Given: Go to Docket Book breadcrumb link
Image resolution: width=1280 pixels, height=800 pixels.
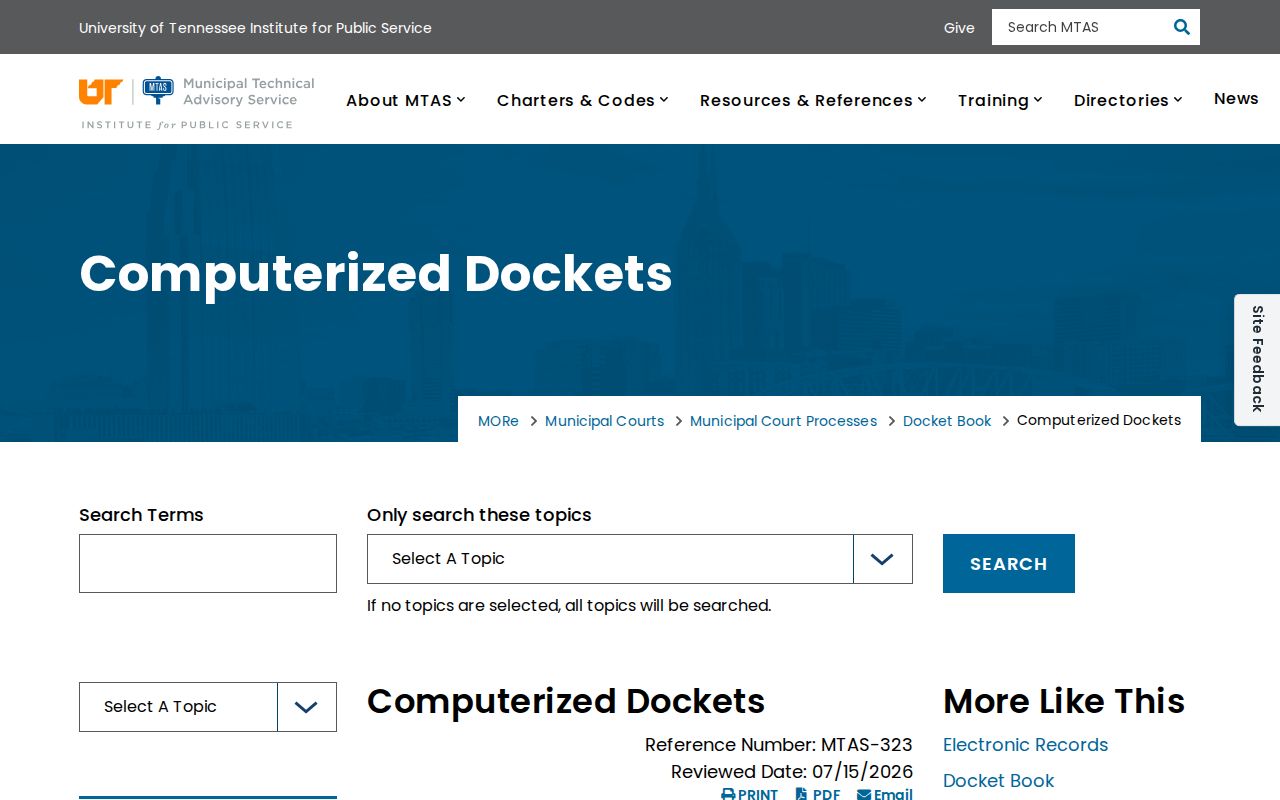Looking at the screenshot, I should [x=947, y=421].
